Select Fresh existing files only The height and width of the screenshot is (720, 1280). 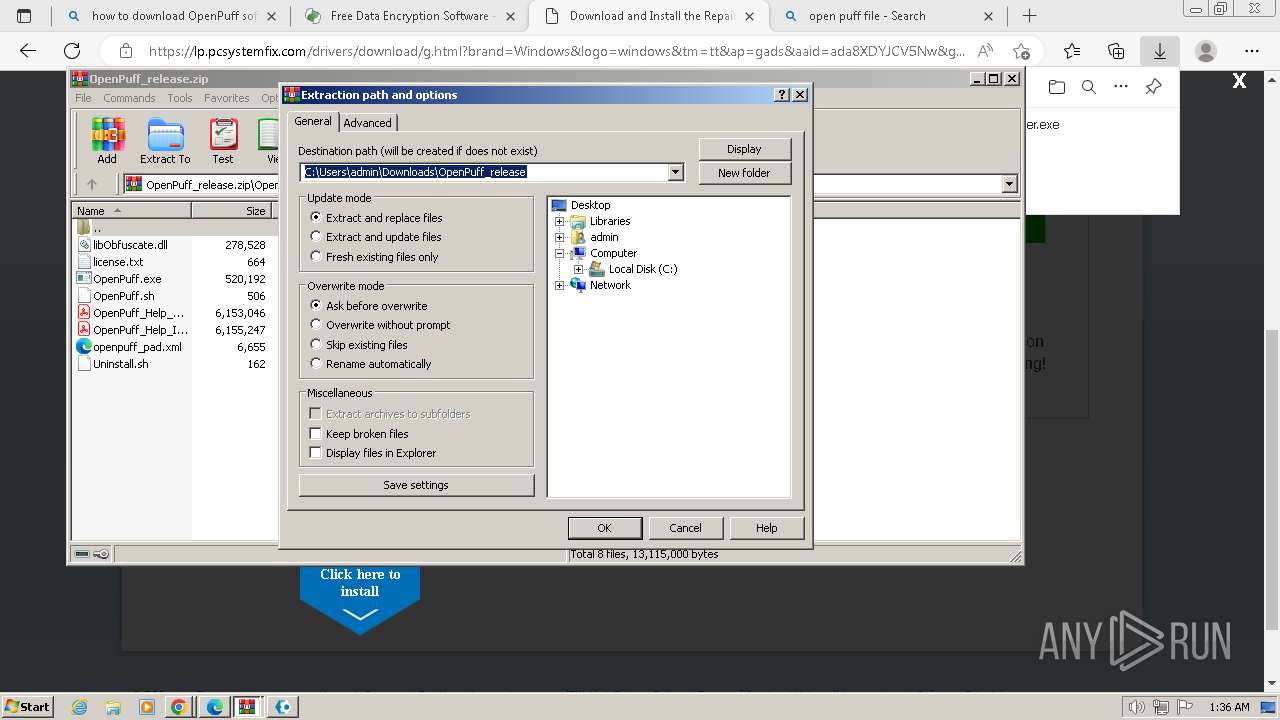tap(375, 257)
